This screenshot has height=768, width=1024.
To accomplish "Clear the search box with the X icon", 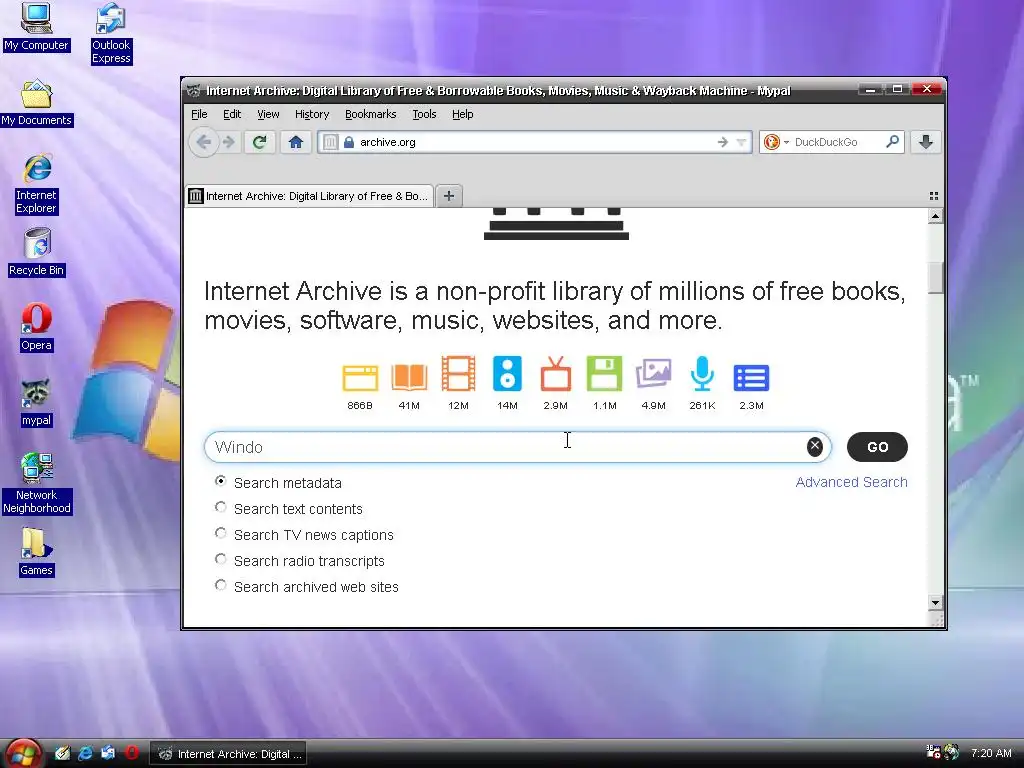I will click(x=814, y=447).
